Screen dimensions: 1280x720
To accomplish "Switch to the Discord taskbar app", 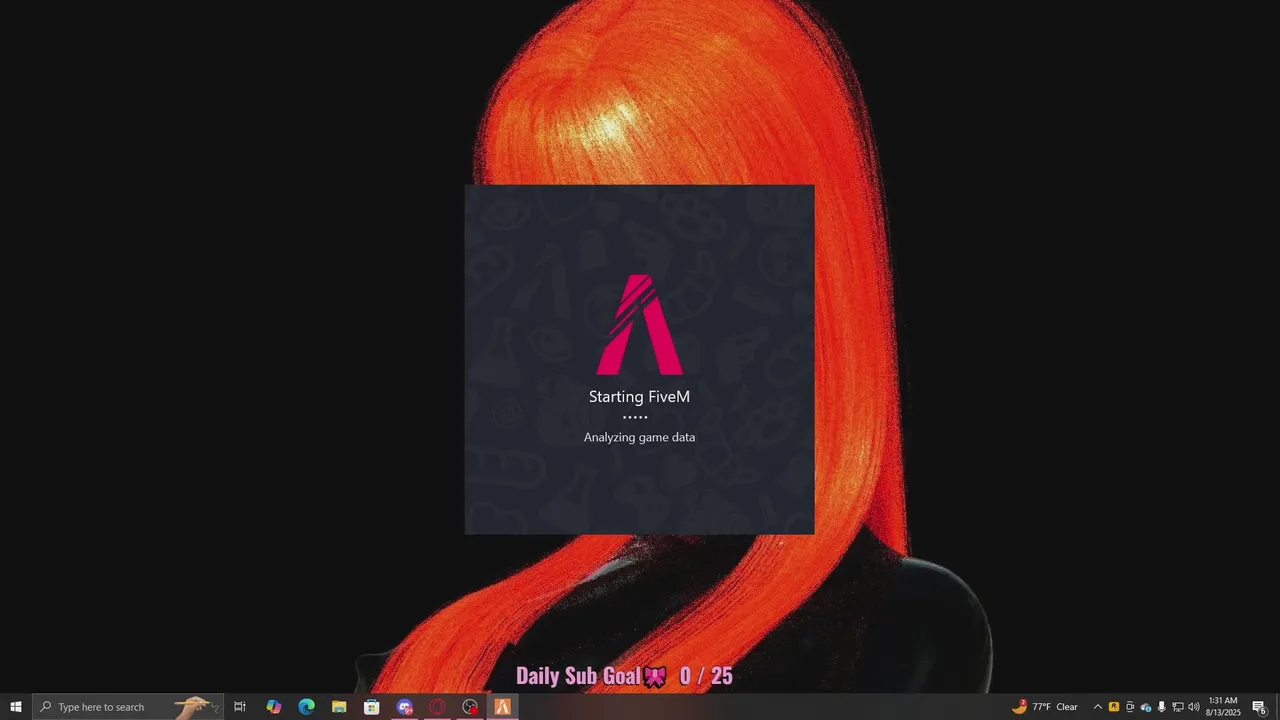I will (x=404, y=707).
